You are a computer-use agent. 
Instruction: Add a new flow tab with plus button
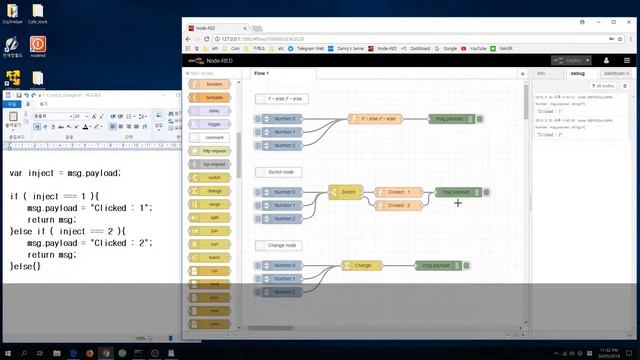click(x=522, y=74)
